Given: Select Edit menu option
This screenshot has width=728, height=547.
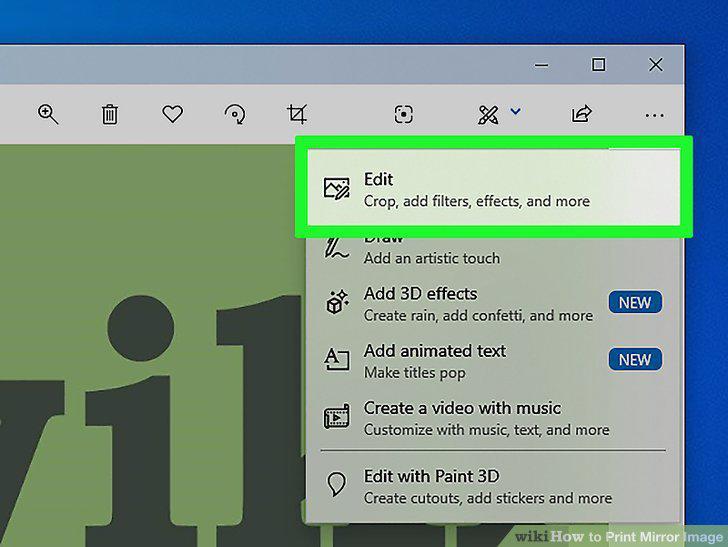Looking at the screenshot, I should coord(494,189).
